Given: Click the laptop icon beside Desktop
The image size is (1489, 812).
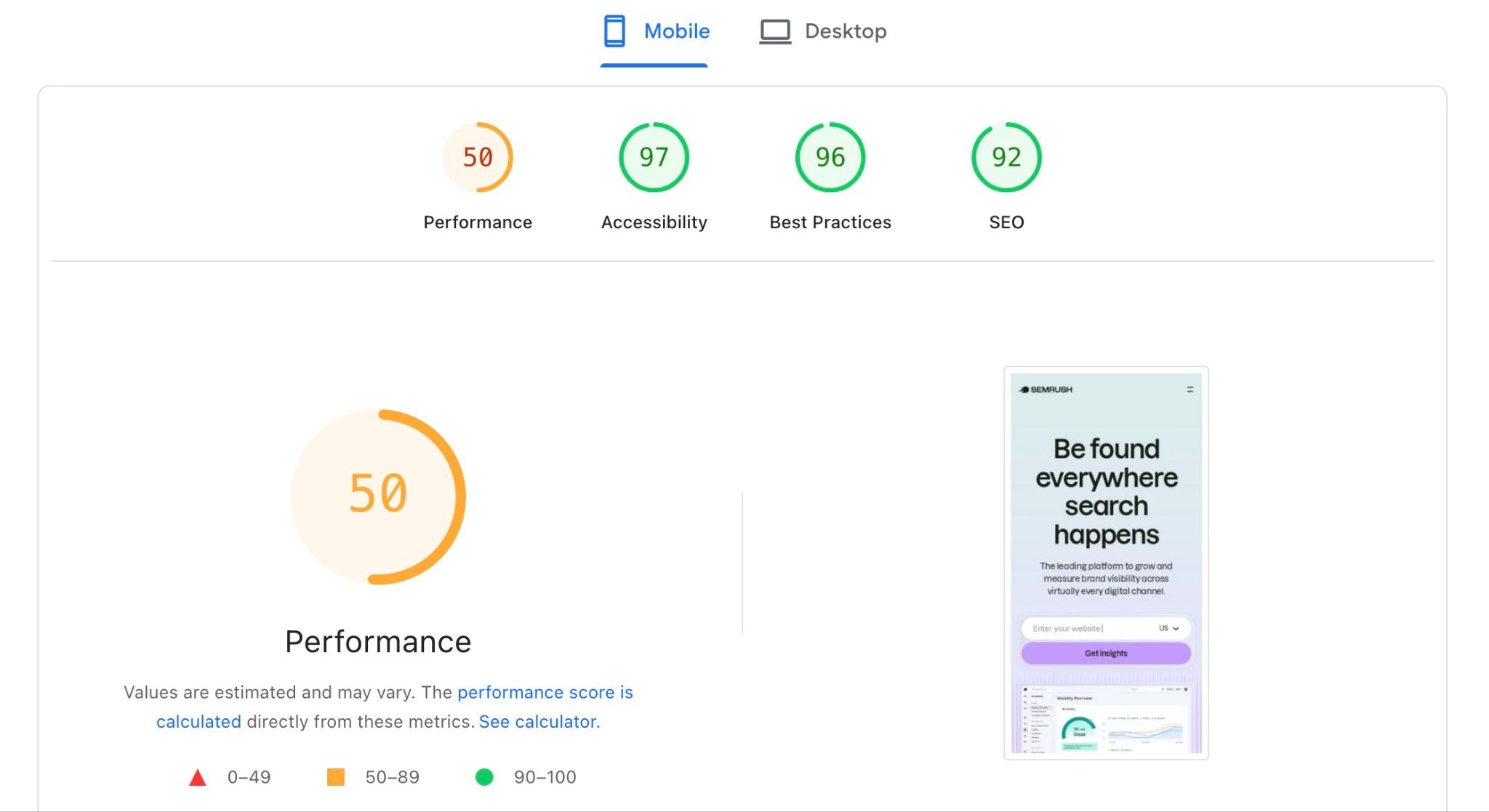Looking at the screenshot, I should coord(775,31).
